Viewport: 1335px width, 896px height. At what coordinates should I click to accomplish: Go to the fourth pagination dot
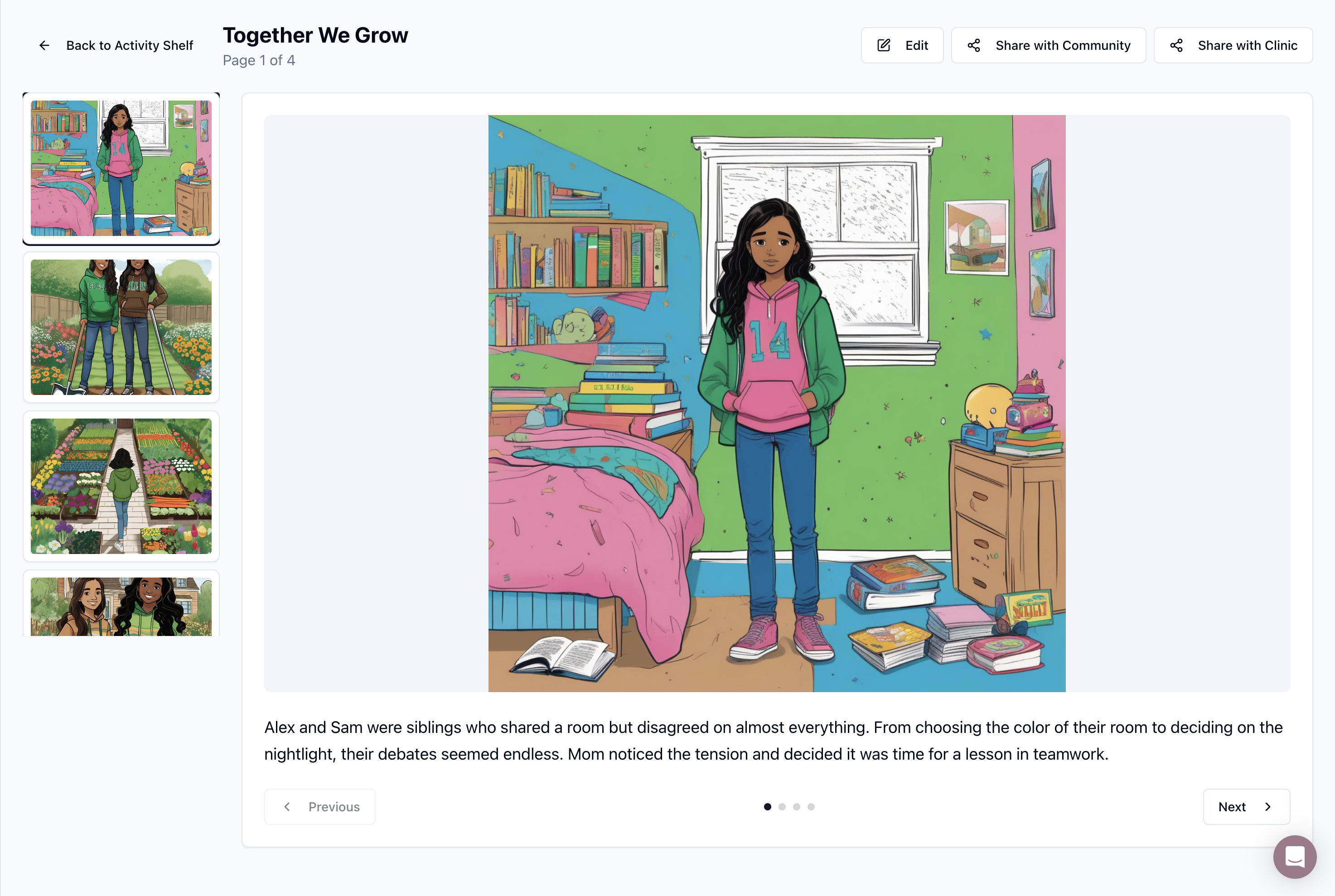(x=811, y=807)
